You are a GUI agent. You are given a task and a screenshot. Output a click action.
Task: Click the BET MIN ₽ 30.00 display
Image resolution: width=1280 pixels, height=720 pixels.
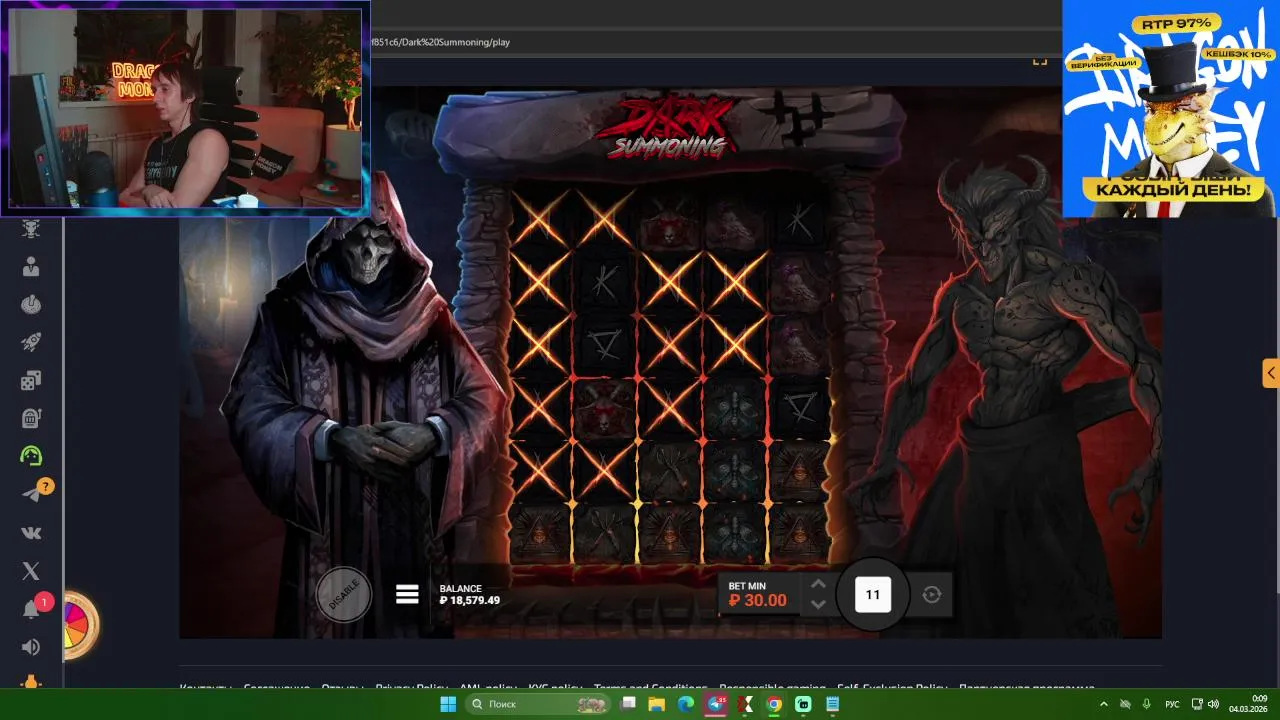point(759,594)
